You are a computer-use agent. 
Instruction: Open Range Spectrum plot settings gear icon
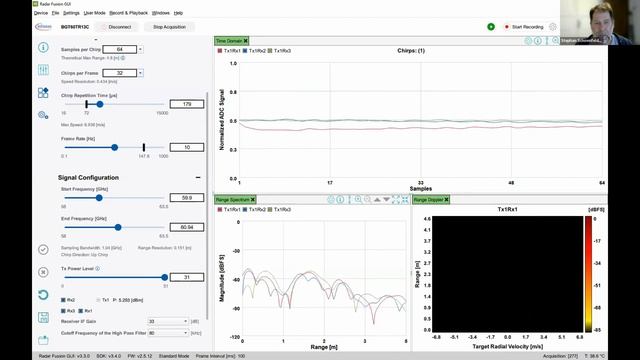click(x=331, y=200)
